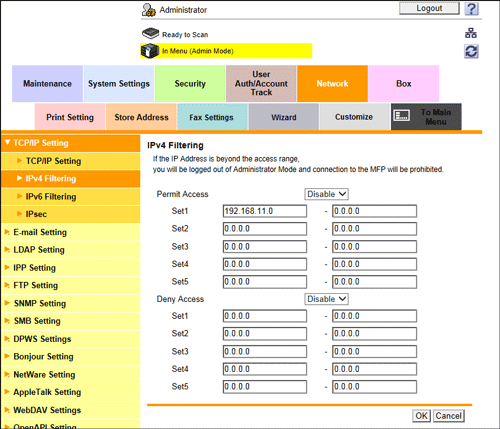Screen dimensions: 500x429
Task: Select the Network tab
Action: pos(332,84)
